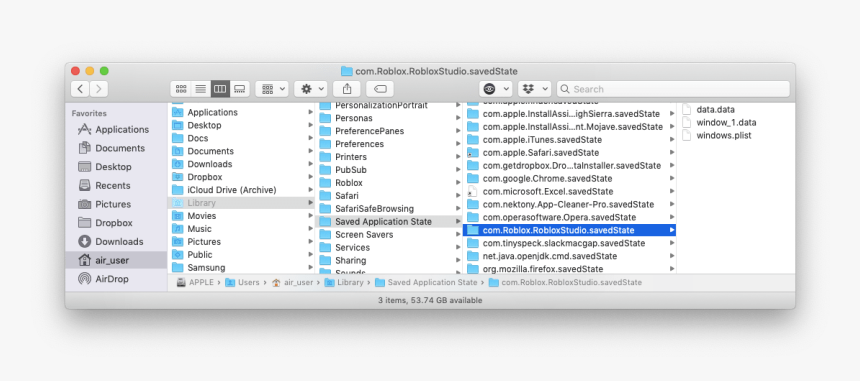The image size is (860, 381).
Task: Open the gear Action menu
Action: [x=311, y=89]
